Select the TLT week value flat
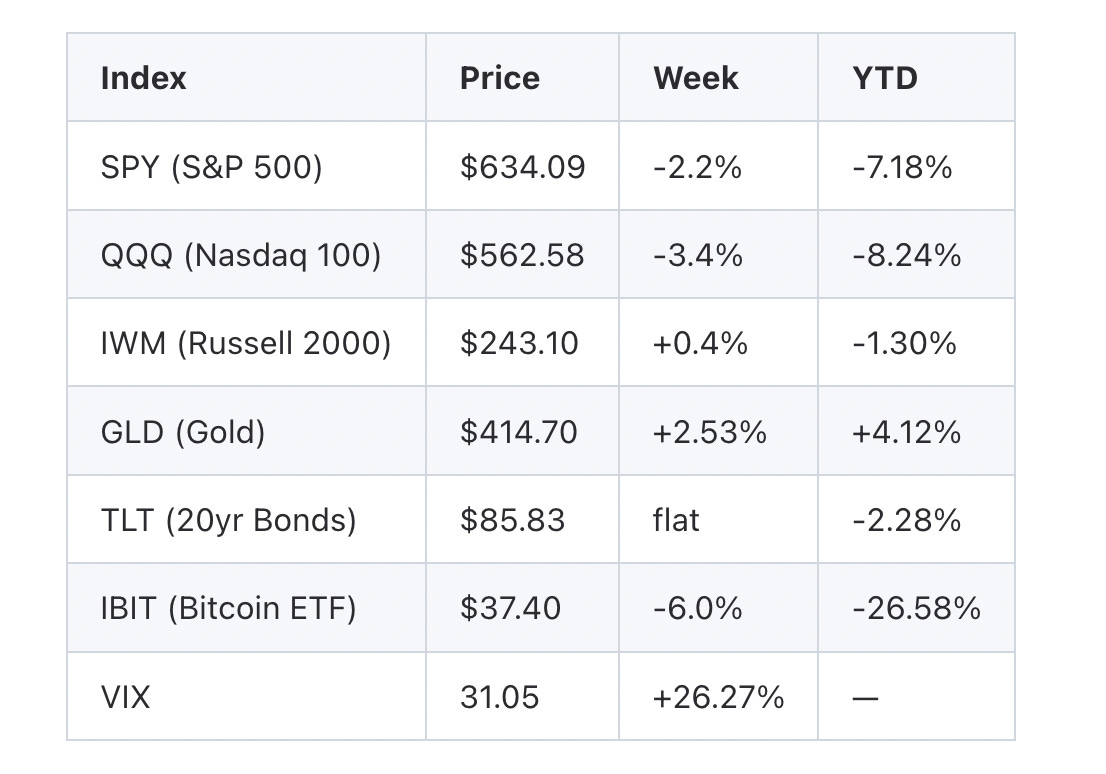The height and width of the screenshot is (774, 1106). click(x=676, y=520)
